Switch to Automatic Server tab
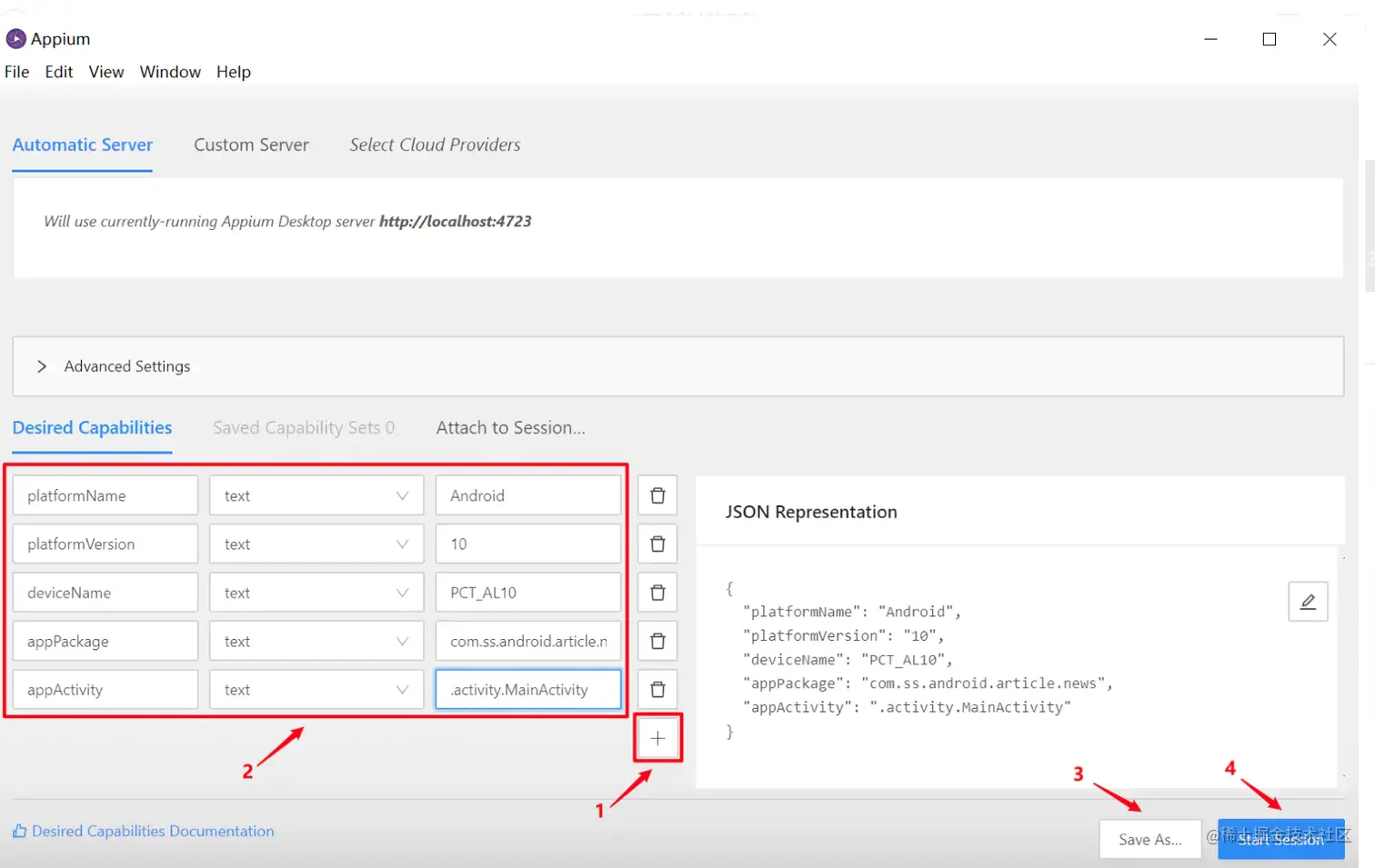The height and width of the screenshot is (868, 1375). [83, 145]
